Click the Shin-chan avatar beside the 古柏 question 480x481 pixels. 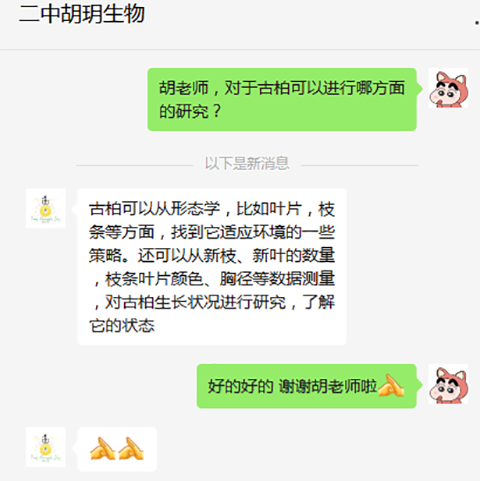[448, 88]
